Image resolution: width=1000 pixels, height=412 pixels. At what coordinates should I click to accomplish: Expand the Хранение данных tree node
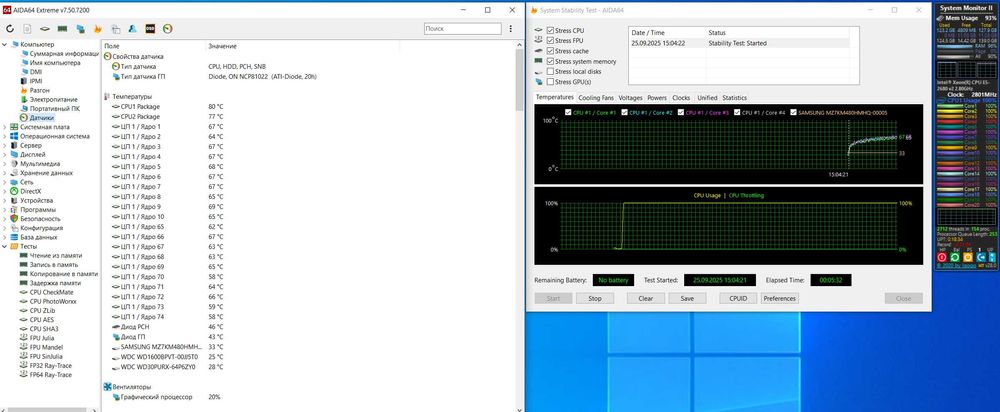coord(4,172)
